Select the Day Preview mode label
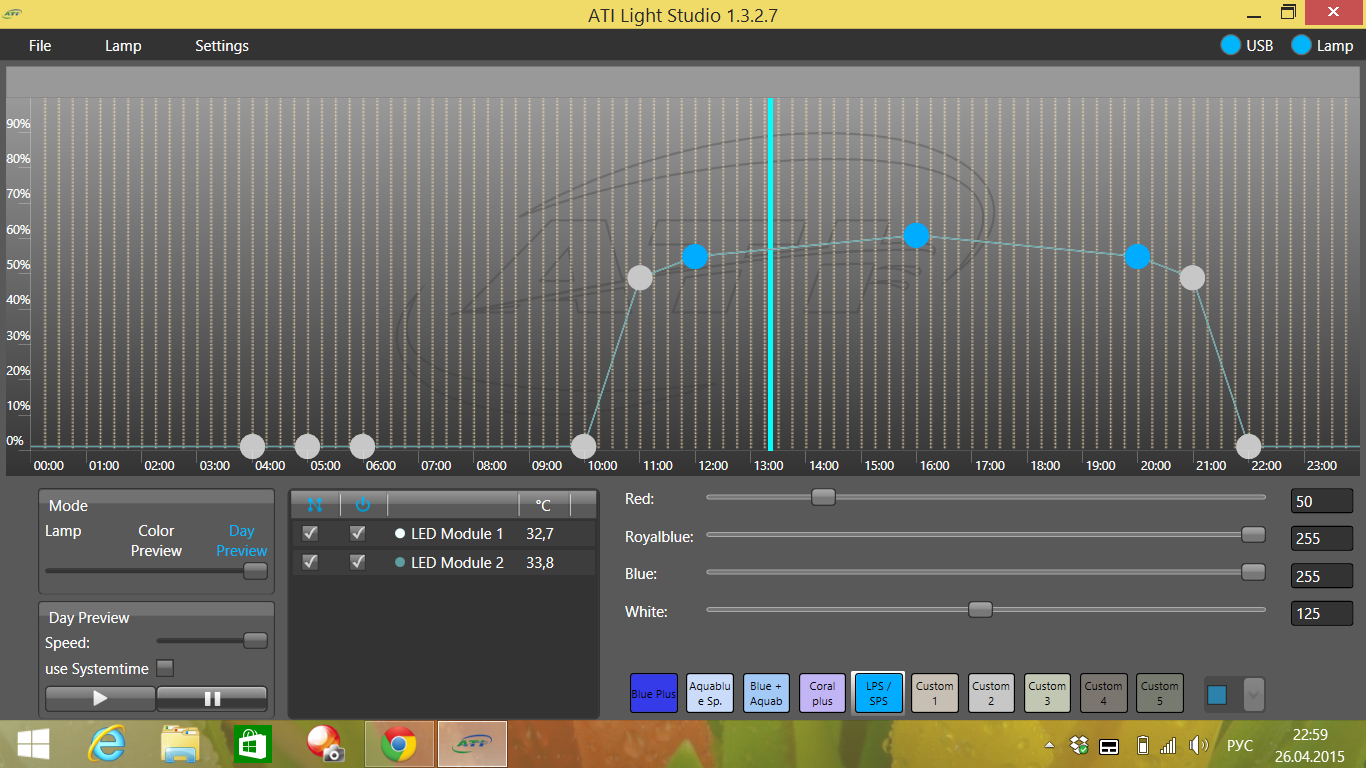The width and height of the screenshot is (1366, 768). click(x=242, y=541)
